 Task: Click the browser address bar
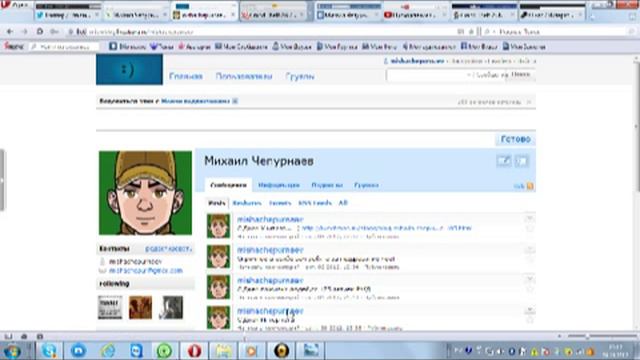tap(261, 31)
